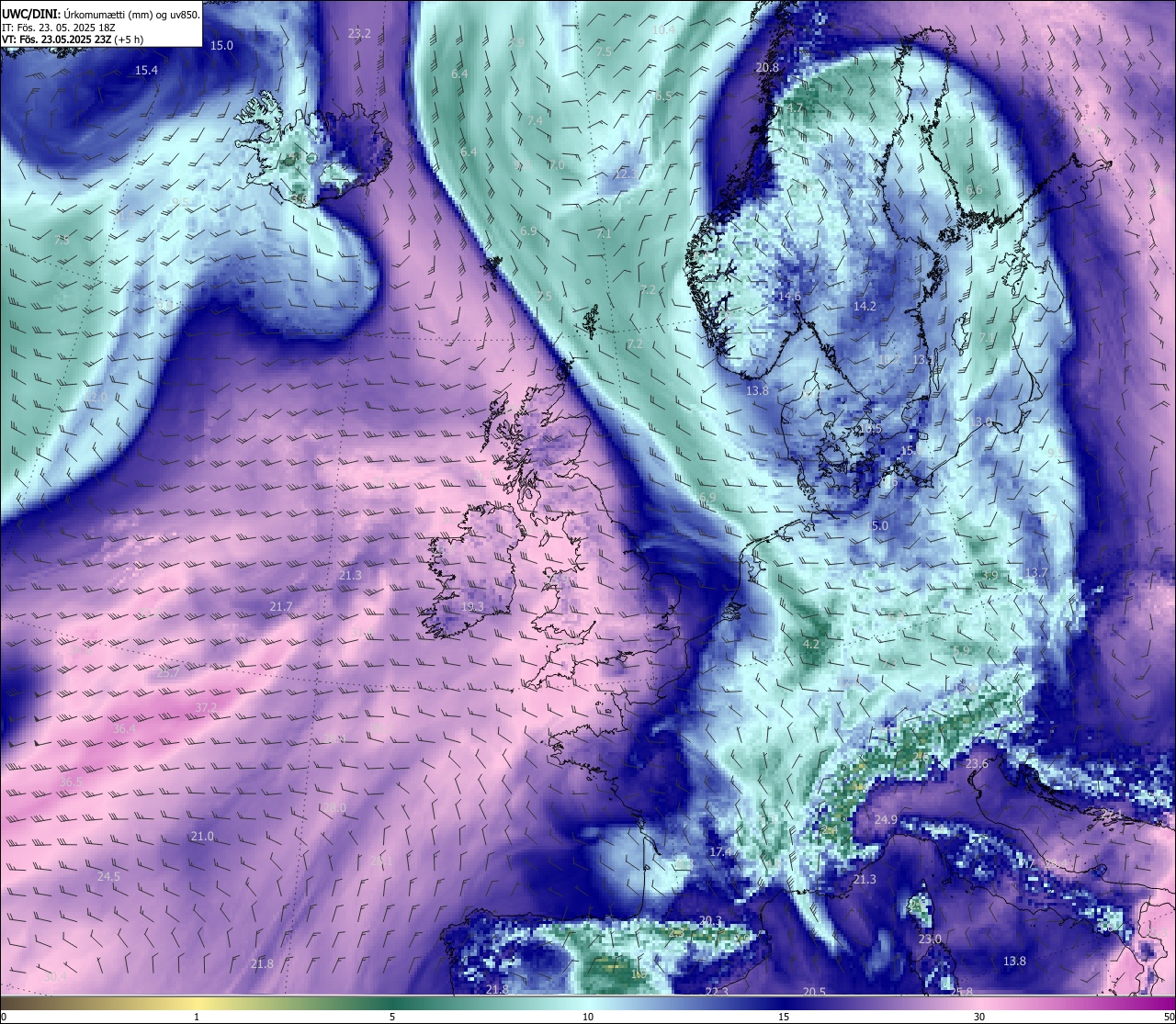
Task: Click the 7.0 value label on the map
Action: 557,164
